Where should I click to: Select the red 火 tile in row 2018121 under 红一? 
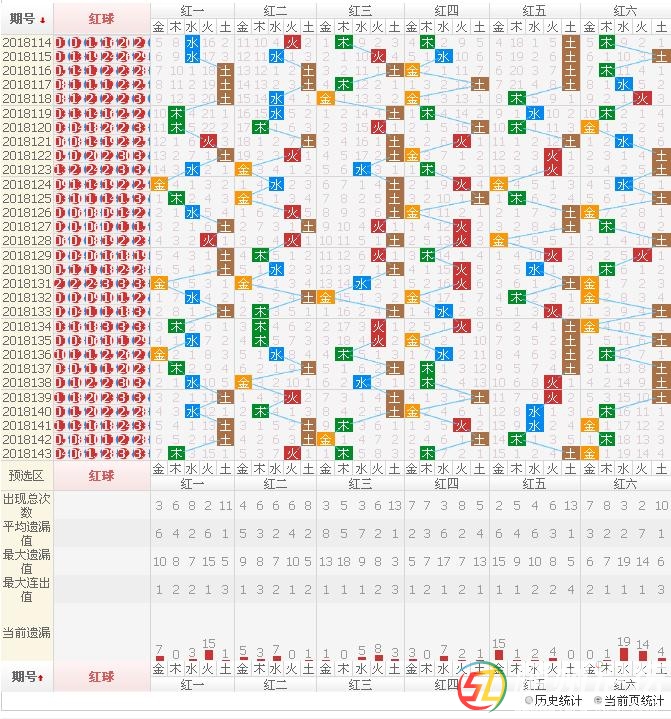pos(208,142)
